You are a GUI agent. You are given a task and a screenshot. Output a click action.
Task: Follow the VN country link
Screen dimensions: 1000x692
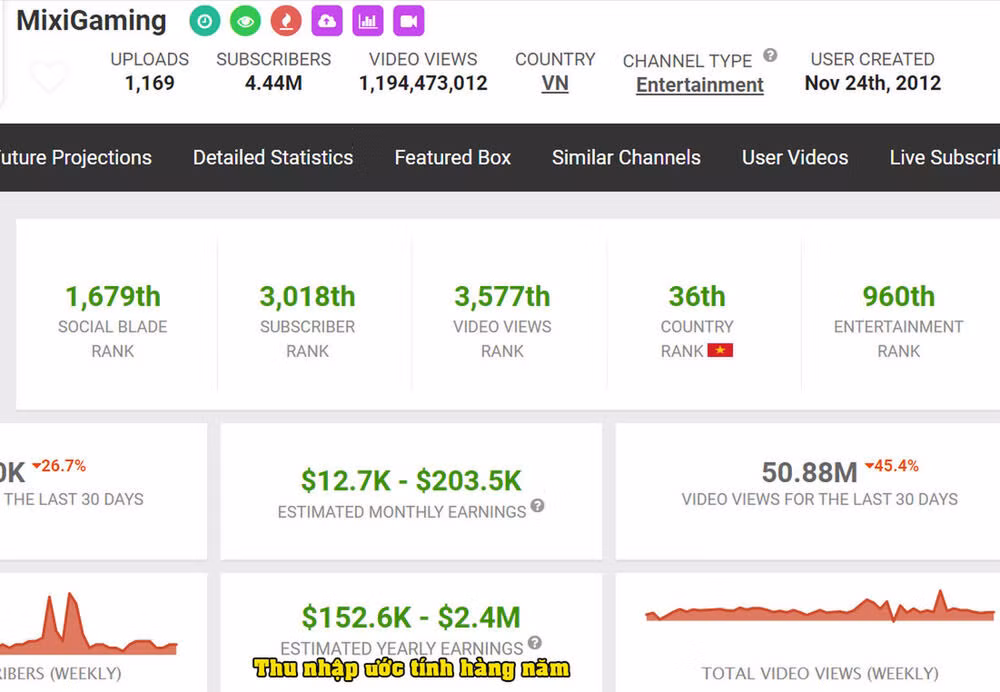tap(555, 84)
